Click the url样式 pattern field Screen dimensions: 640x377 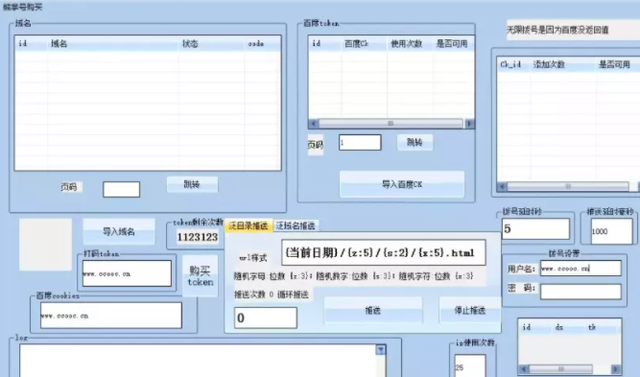(384, 253)
